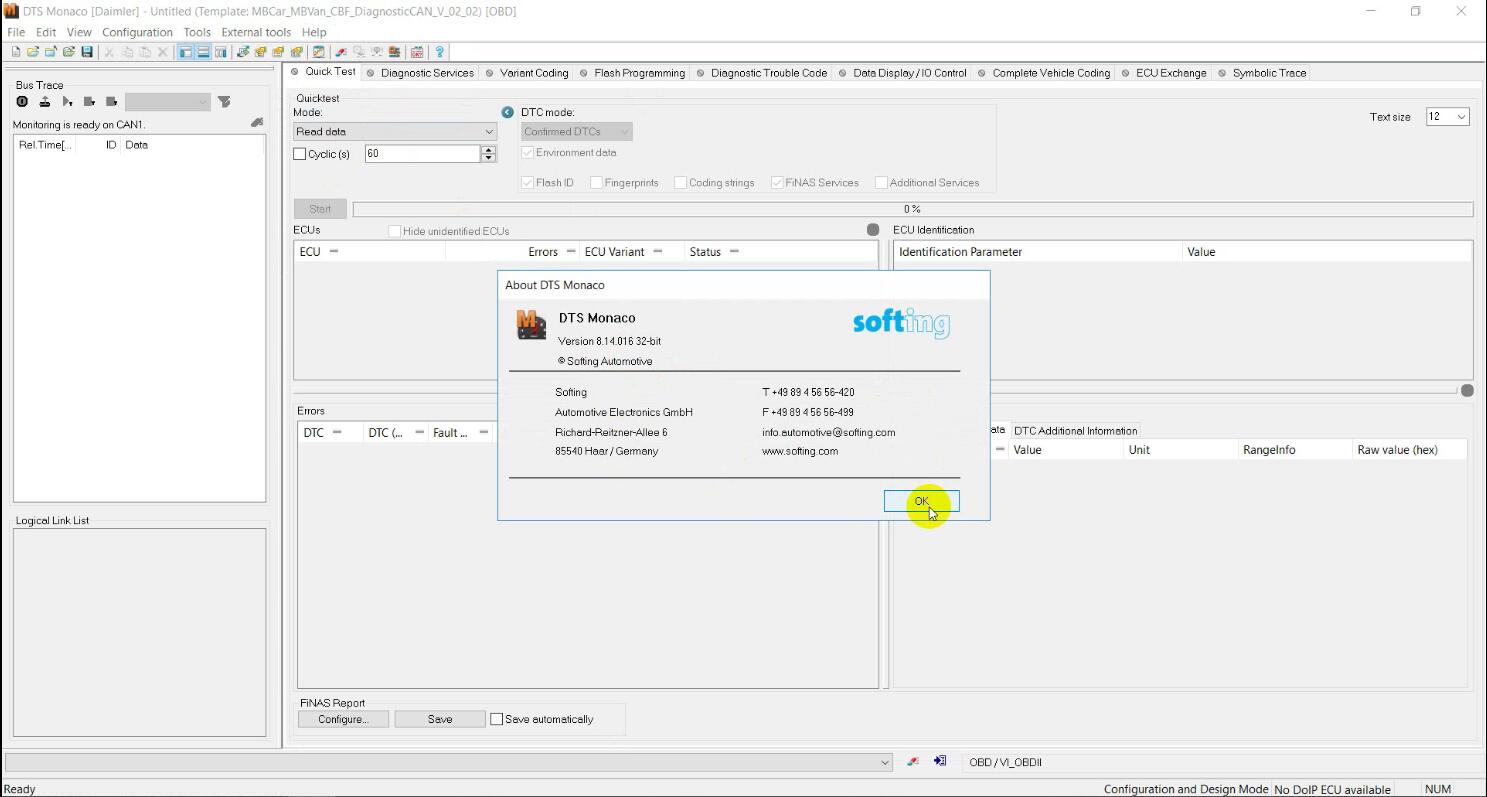Check the Coding strings option
1487x797 pixels.
click(680, 183)
